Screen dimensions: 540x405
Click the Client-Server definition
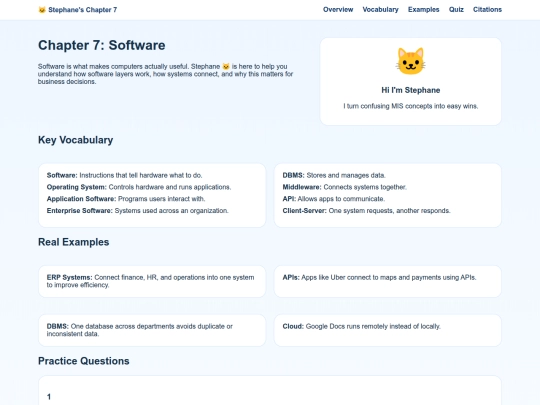366,210
